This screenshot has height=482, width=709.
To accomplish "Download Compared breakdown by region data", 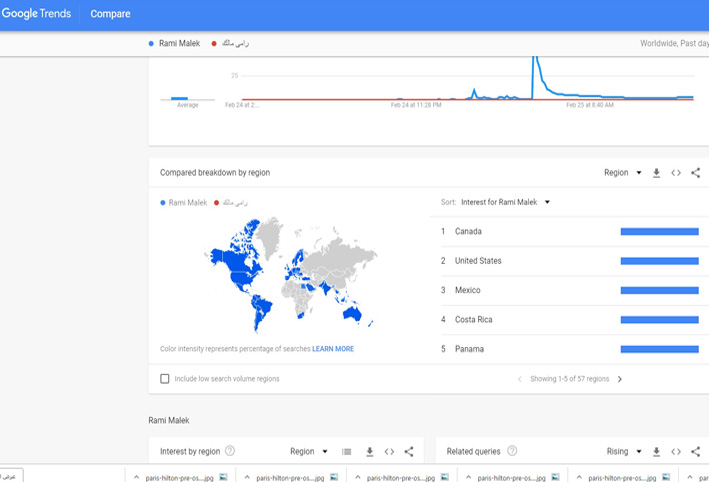I will pos(657,173).
